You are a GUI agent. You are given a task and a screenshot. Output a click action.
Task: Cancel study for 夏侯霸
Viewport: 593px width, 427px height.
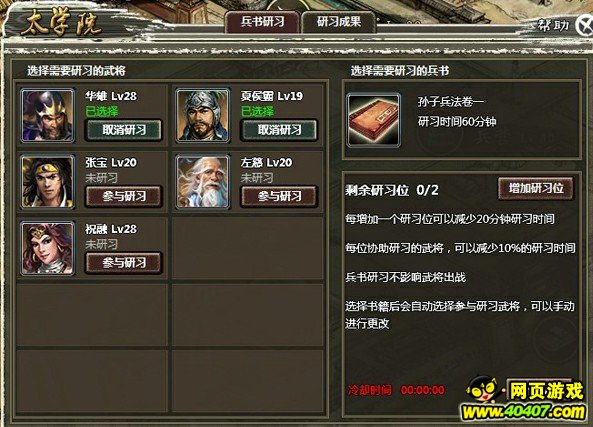coord(279,130)
